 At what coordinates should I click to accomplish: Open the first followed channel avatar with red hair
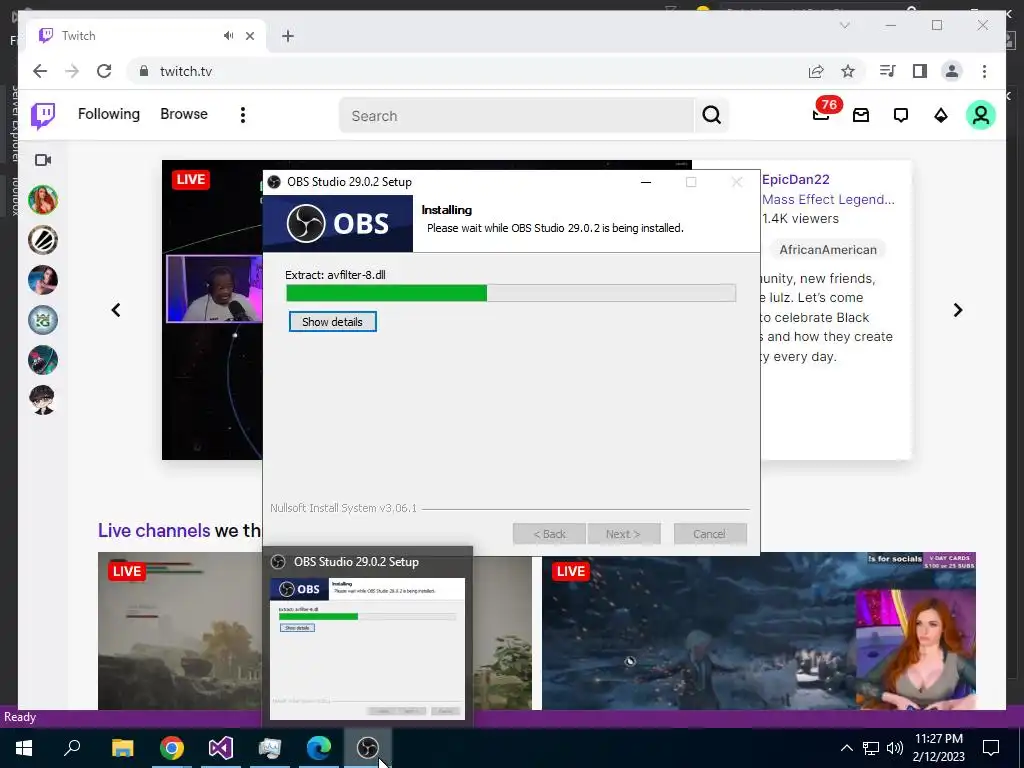(x=43, y=200)
